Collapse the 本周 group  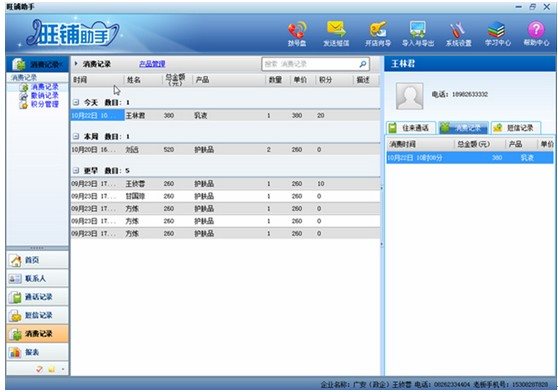click(x=76, y=137)
